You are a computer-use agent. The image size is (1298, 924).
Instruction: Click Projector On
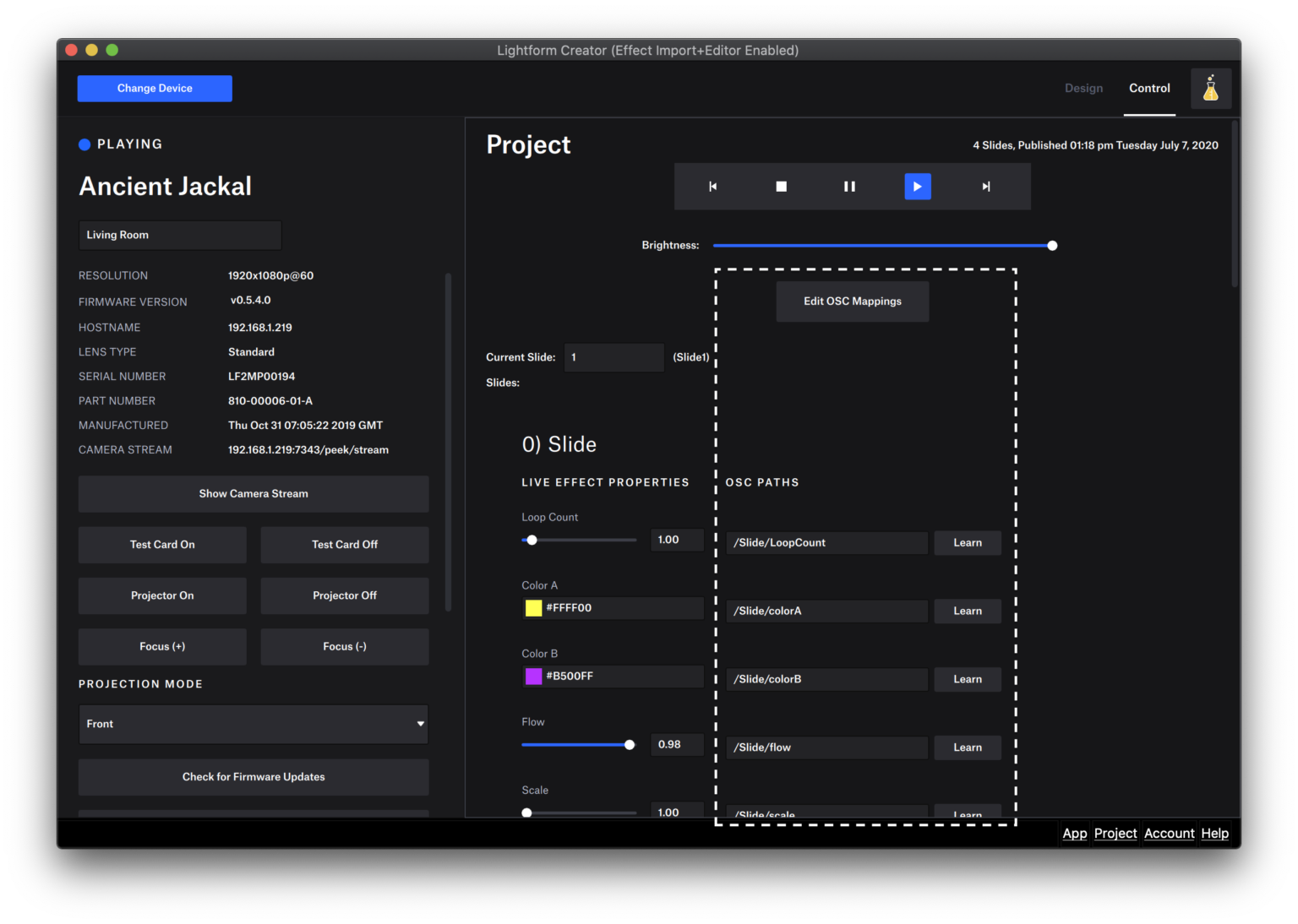pos(162,595)
